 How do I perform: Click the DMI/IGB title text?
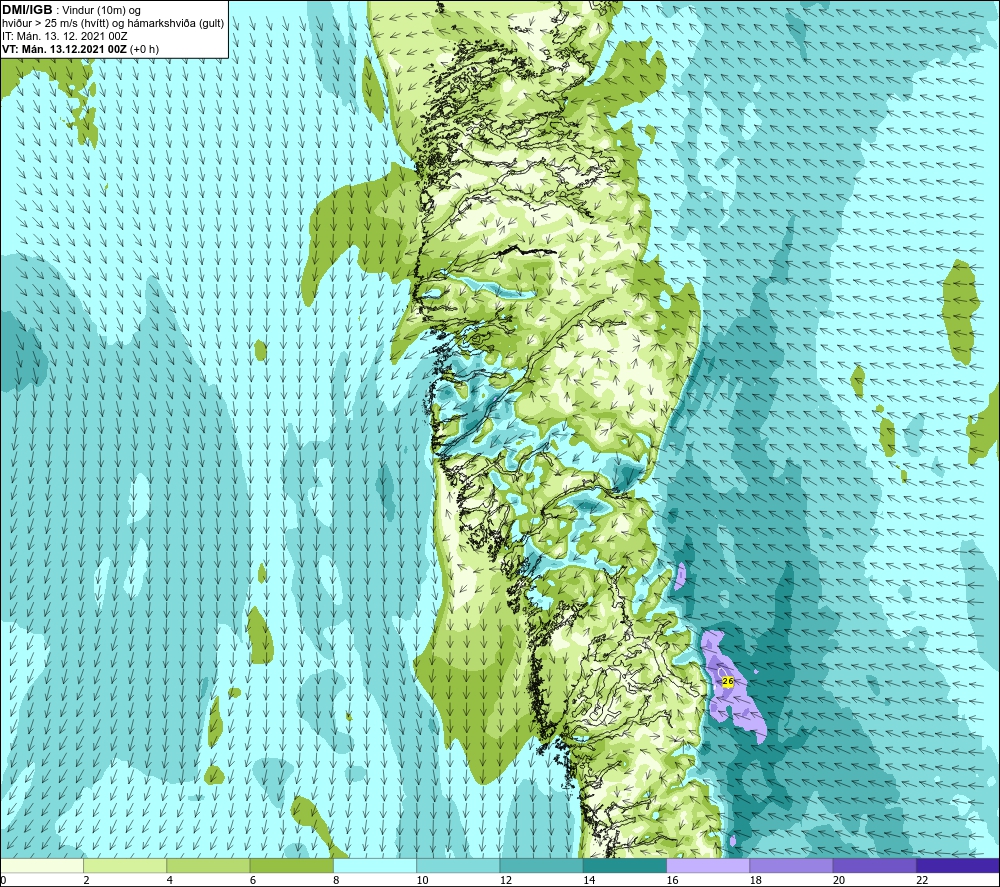pos(27,10)
